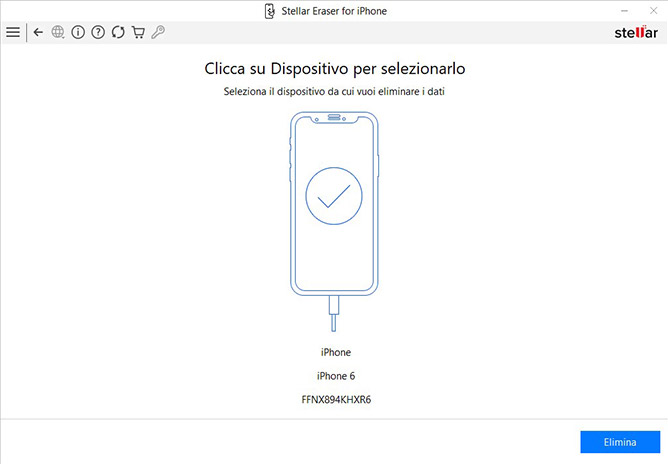Click the Stellar Eraser app title icon
Screen dimensions: 668x464
click(x=269, y=11)
